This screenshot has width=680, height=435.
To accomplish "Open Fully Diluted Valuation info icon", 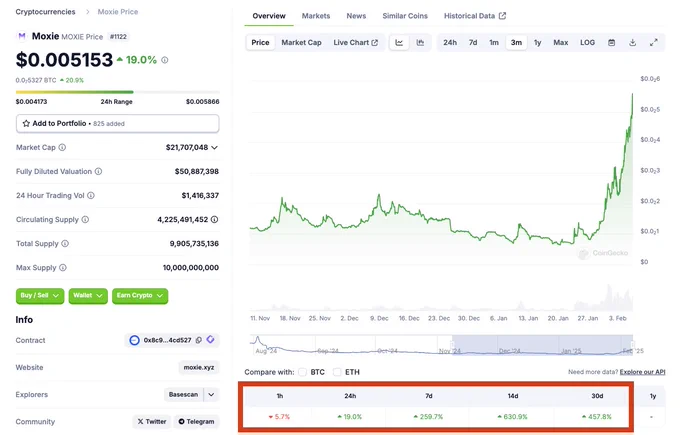I will click(98, 171).
